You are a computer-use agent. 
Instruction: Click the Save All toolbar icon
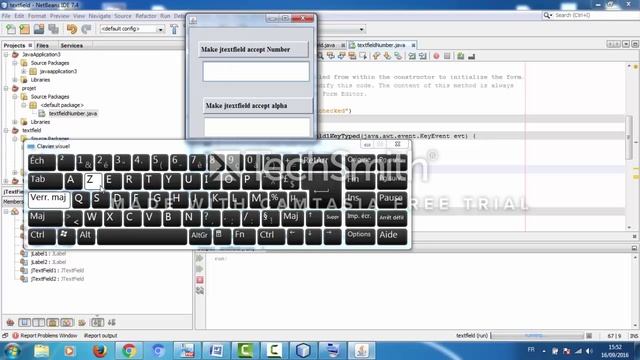point(53,29)
